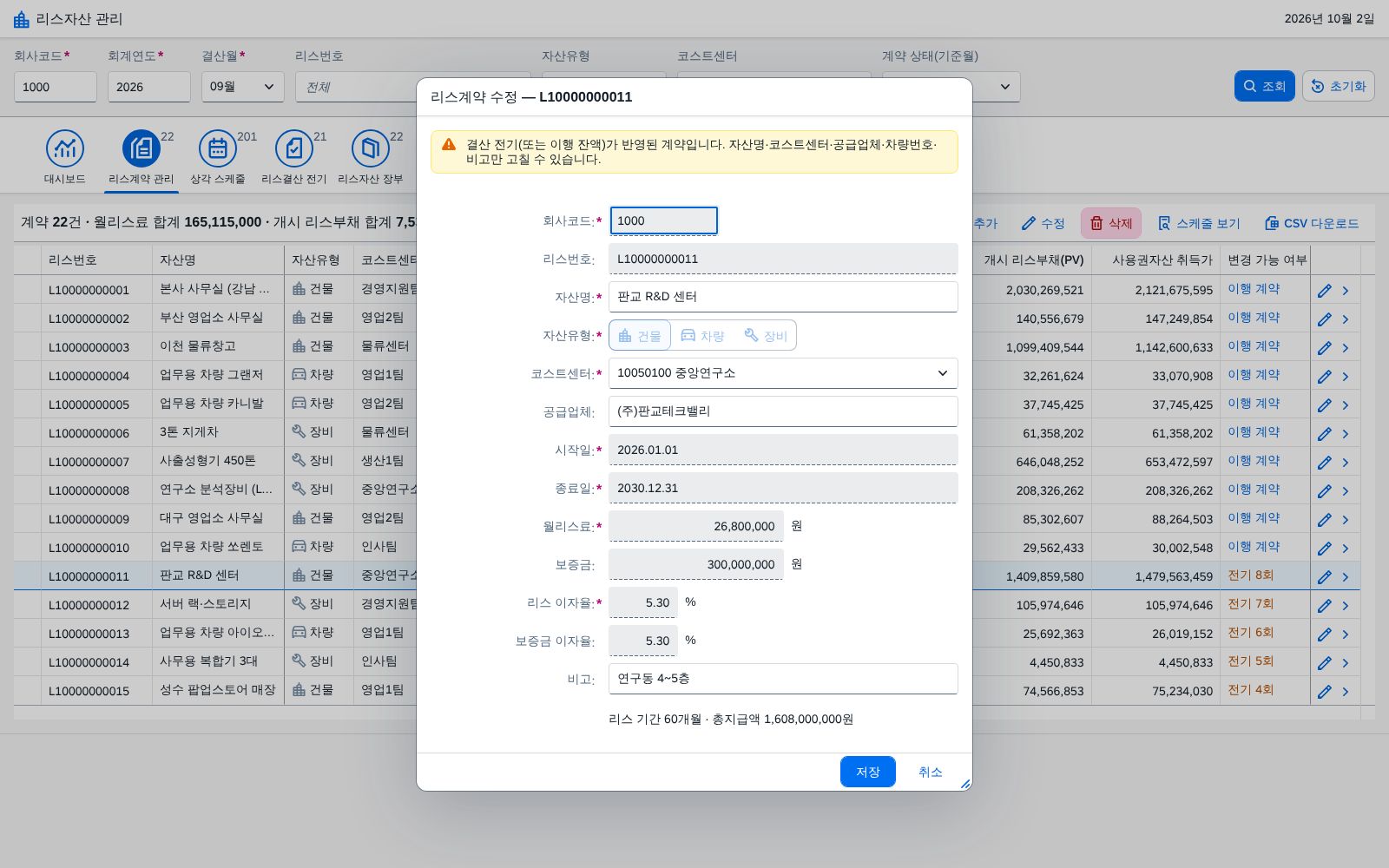Click pencil edit icon for row L10000000011
The height and width of the screenshot is (868, 1389).
1324,577
